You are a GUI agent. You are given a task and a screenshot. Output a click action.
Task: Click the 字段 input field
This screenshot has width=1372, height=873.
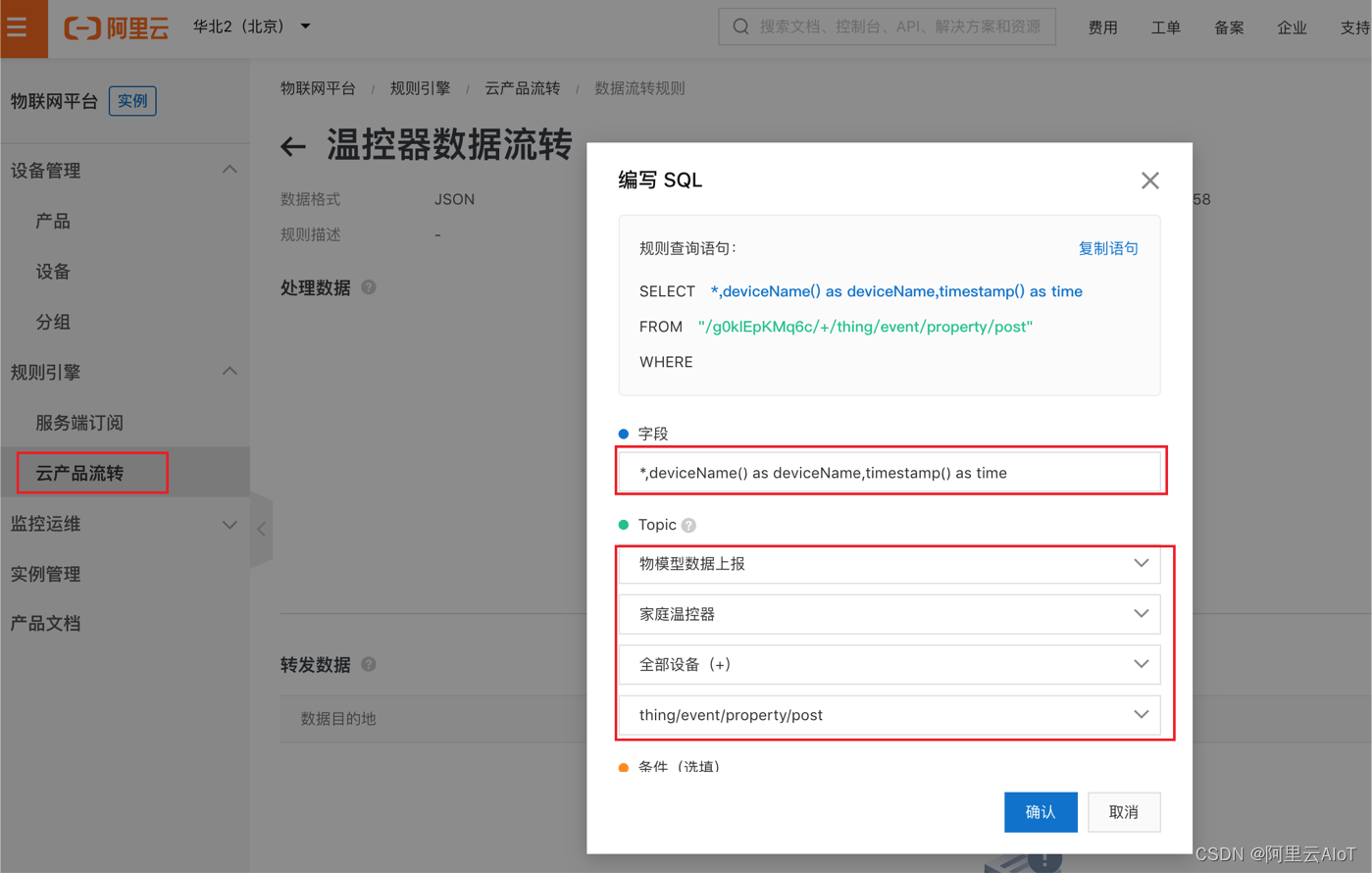890,472
